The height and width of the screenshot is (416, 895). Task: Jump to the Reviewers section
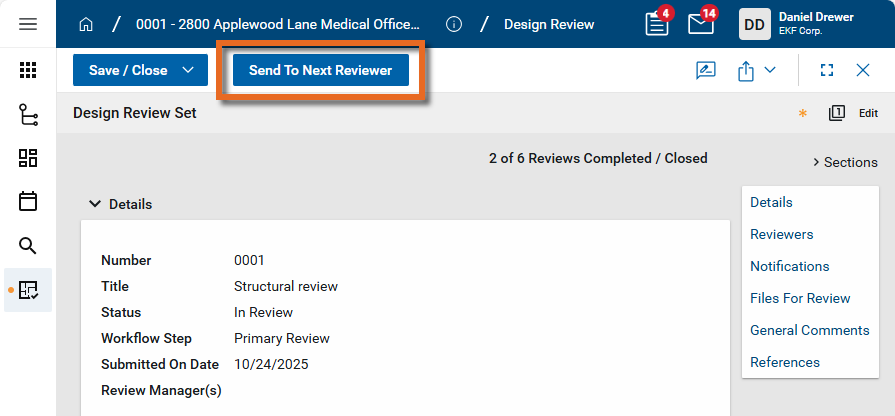[x=781, y=234]
